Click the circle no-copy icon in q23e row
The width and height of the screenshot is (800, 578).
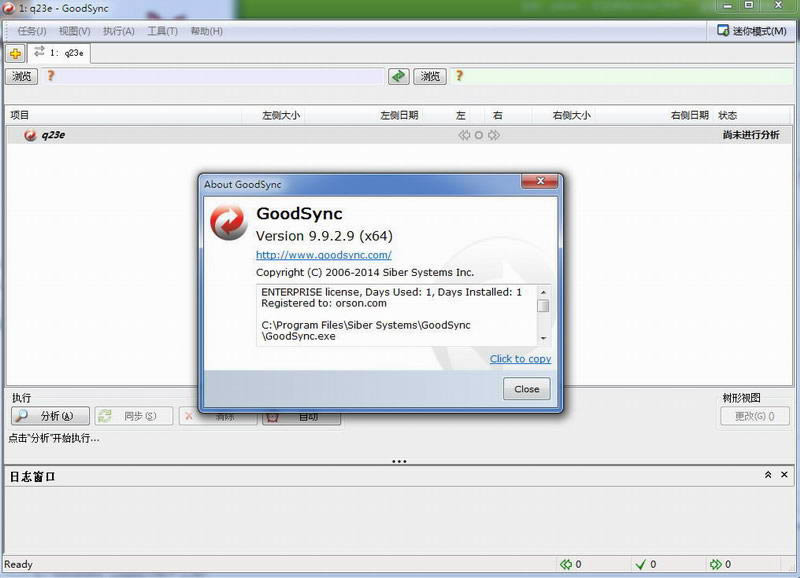[x=479, y=135]
